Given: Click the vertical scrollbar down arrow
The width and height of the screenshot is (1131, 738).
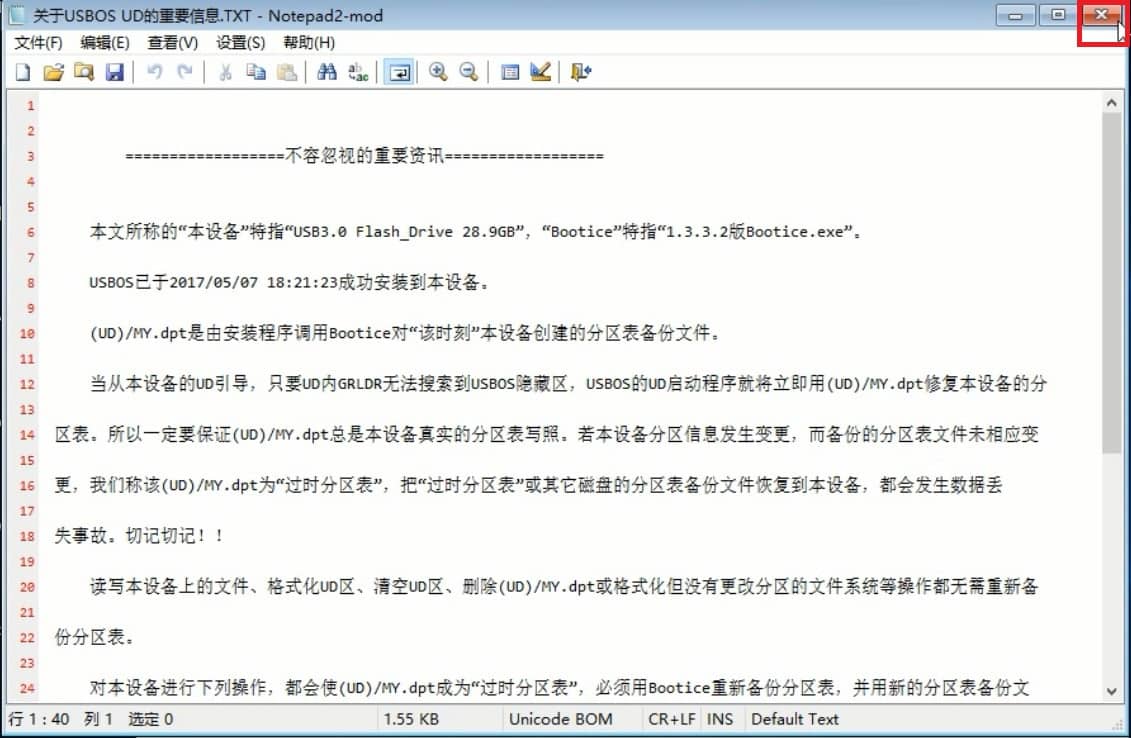Looking at the screenshot, I should pyautogui.click(x=1112, y=691).
